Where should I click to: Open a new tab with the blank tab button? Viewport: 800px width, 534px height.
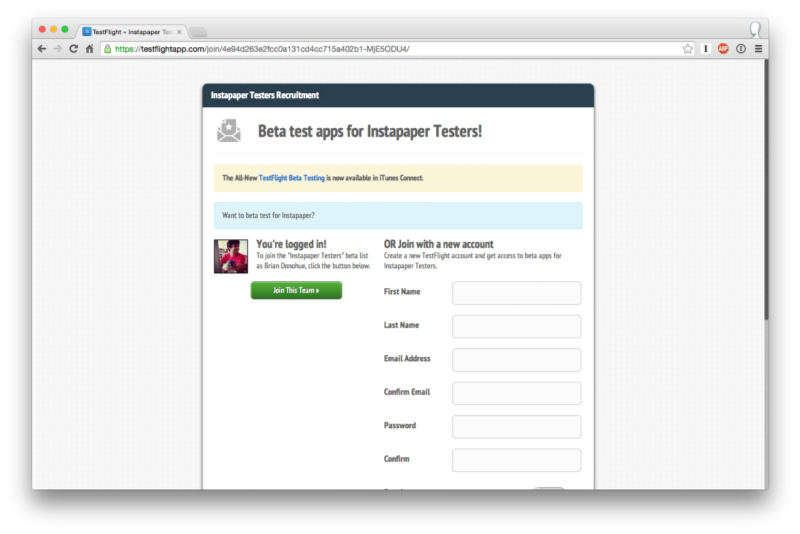pos(198,32)
